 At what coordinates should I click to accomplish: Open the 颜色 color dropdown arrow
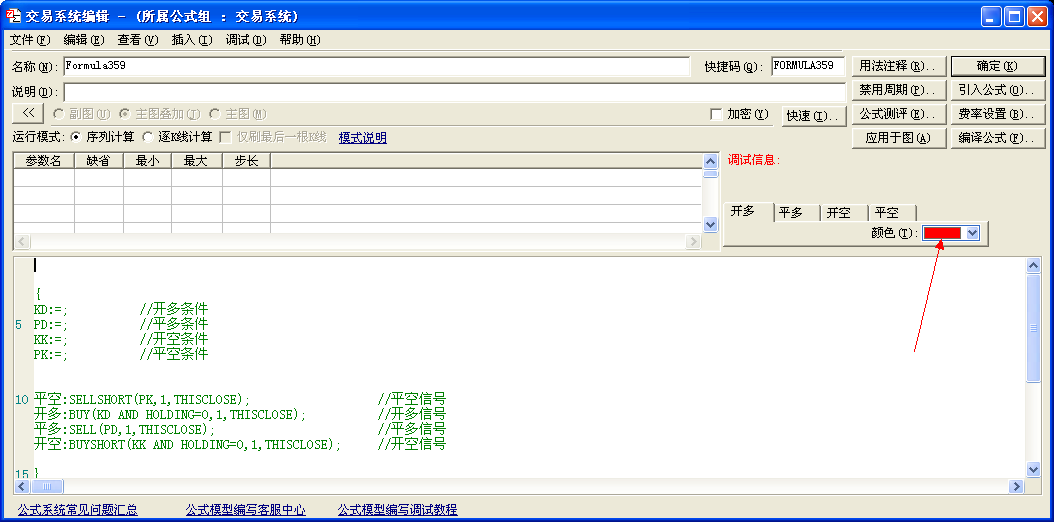pos(972,233)
